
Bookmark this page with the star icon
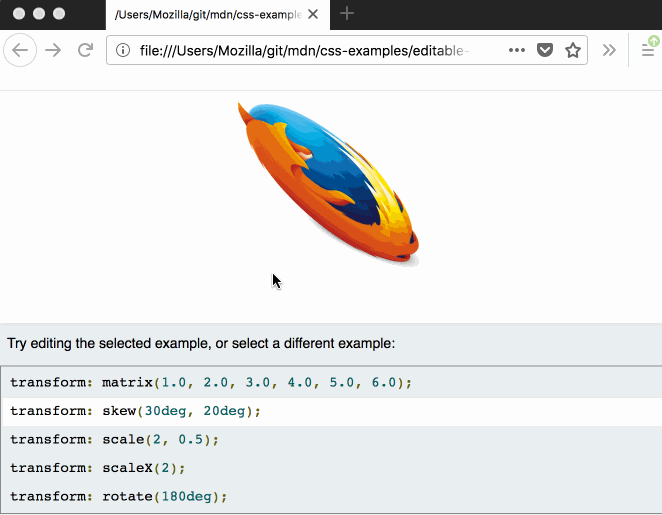(573, 50)
